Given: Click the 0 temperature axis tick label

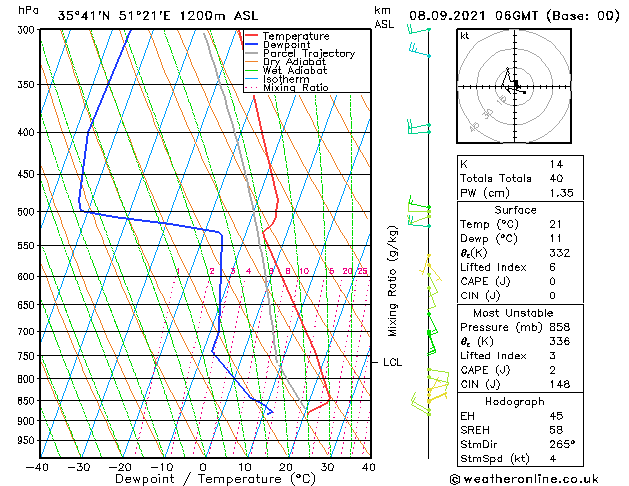Looking at the screenshot, I should pyautogui.click(x=203, y=467).
